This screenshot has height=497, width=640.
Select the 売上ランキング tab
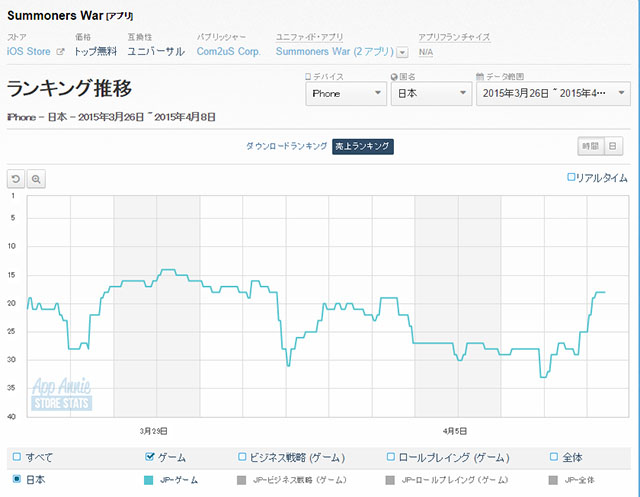[x=362, y=146]
